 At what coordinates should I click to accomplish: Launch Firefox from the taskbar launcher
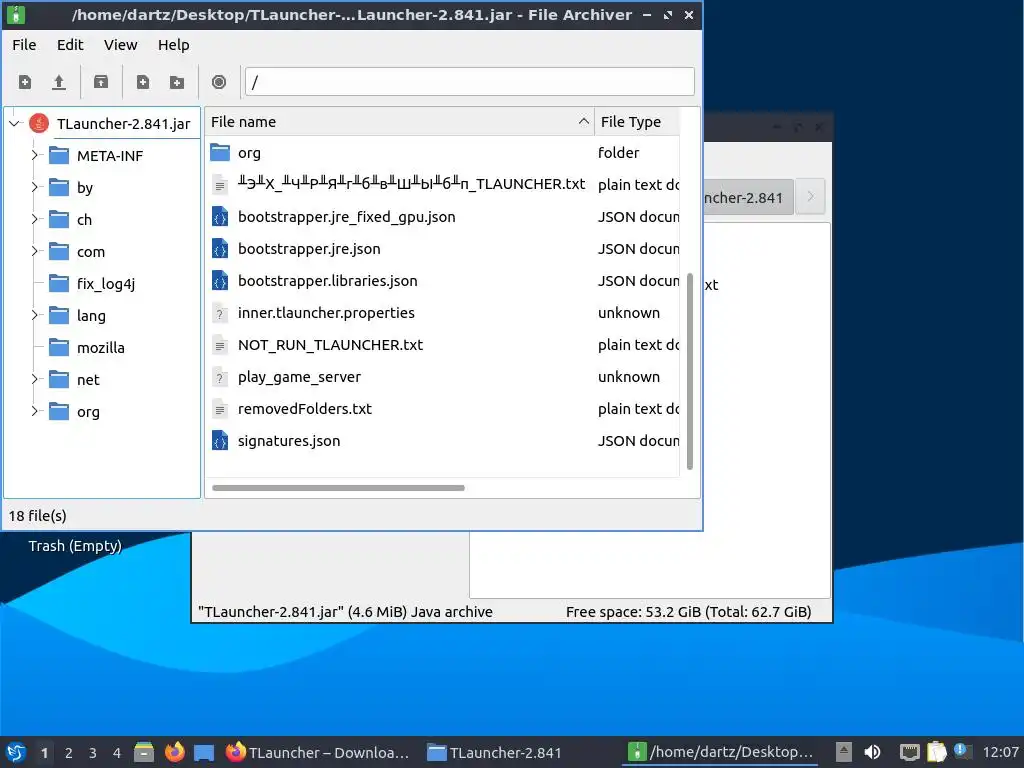[174, 752]
